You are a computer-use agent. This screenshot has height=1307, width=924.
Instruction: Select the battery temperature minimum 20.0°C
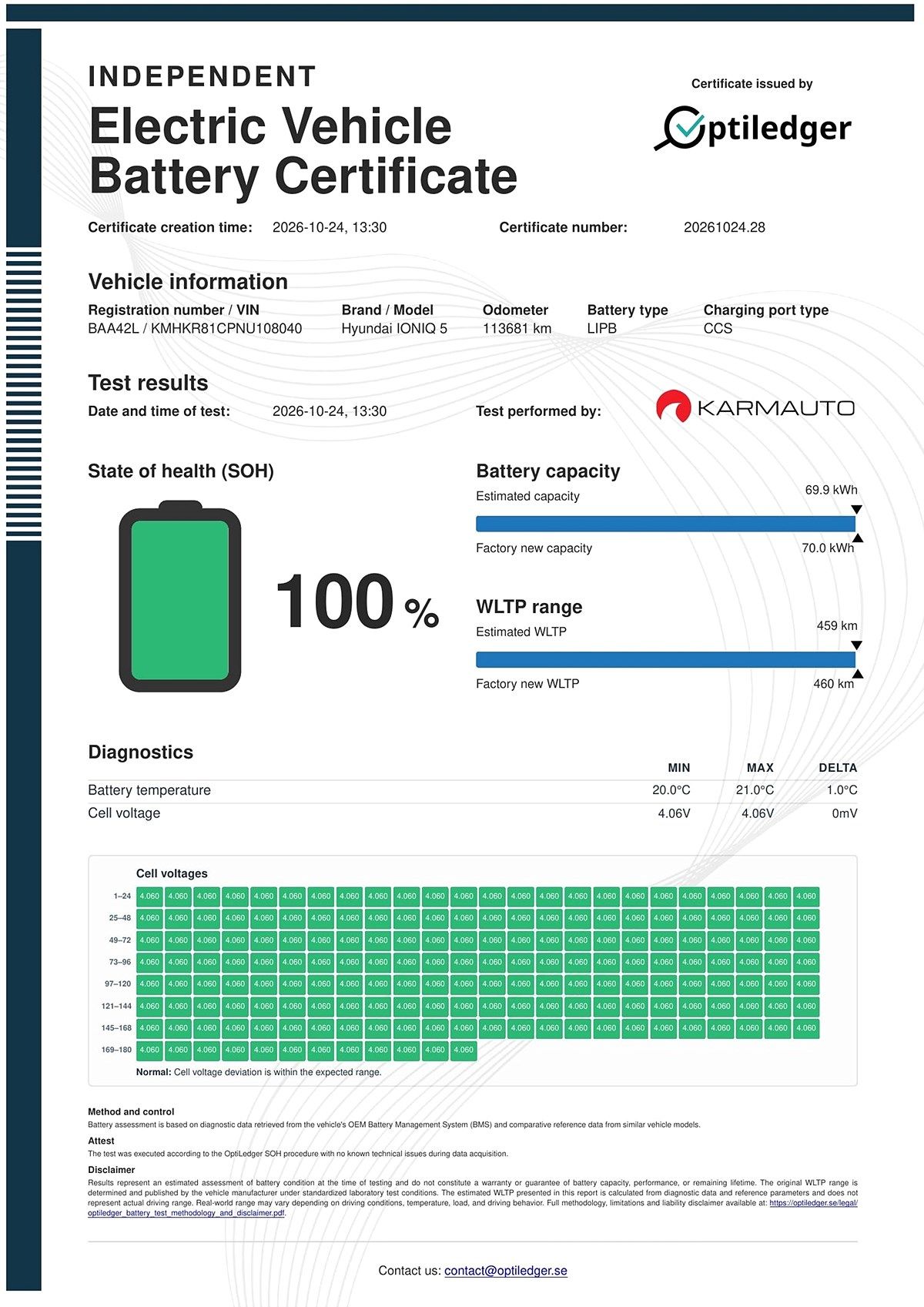click(x=671, y=790)
